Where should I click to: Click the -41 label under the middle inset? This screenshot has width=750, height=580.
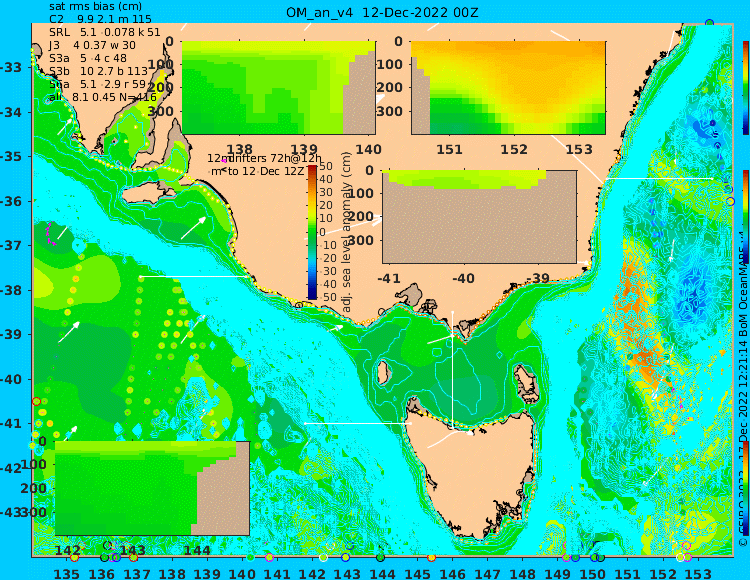[x=389, y=278]
